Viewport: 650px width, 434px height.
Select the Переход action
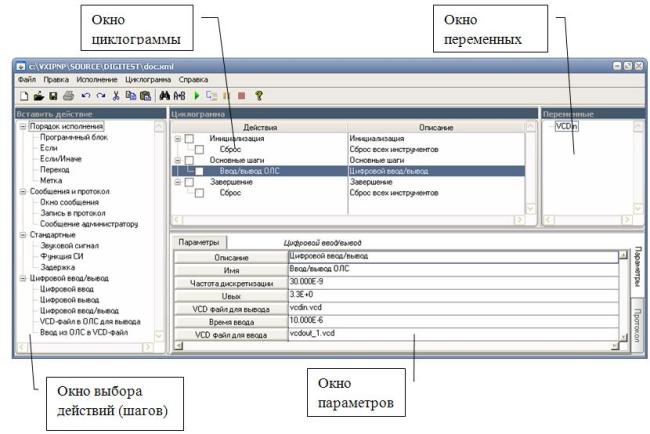pyautogui.click(x=55, y=170)
